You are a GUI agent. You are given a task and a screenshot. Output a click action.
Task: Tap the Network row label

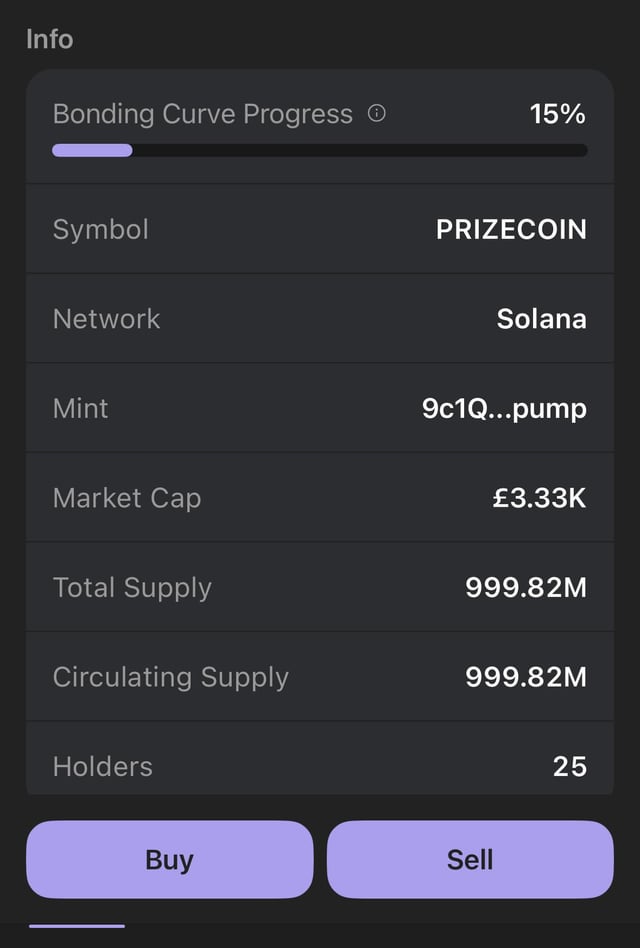coord(106,319)
